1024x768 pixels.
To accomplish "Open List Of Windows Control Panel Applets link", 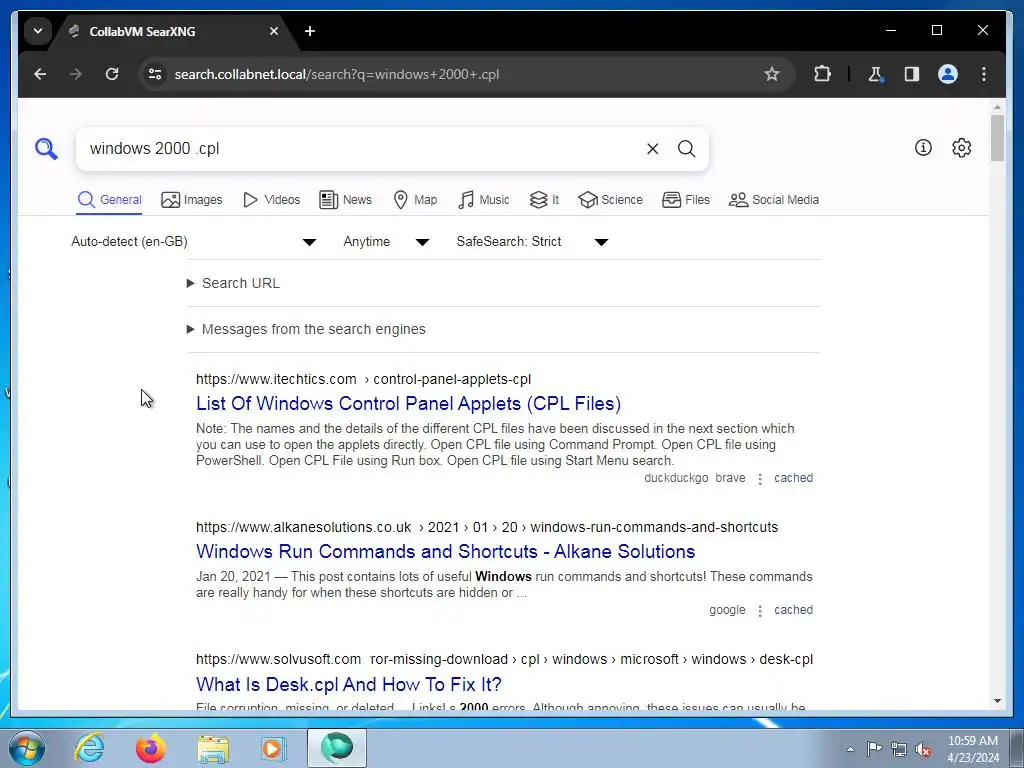I will [x=408, y=404].
